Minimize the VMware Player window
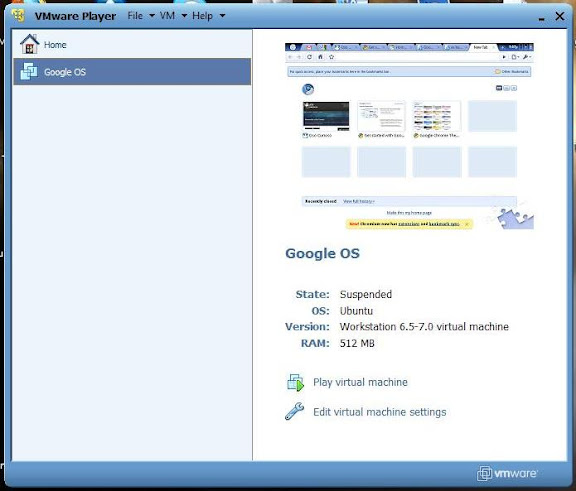 (x=541, y=18)
